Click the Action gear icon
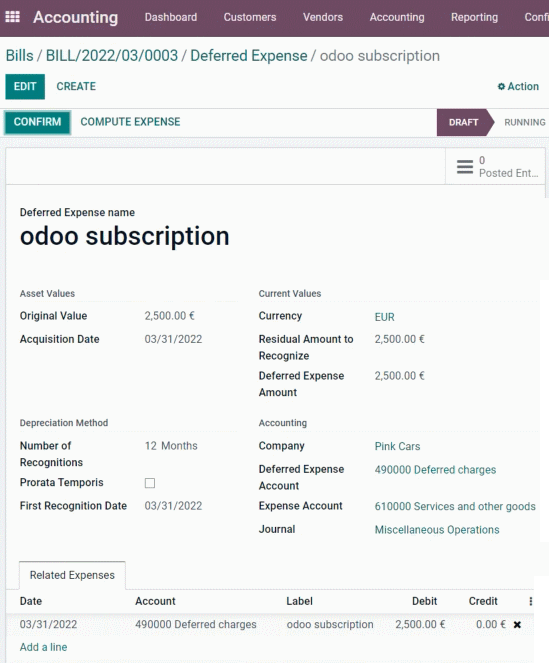The height and width of the screenshot is (663, 549). pos(501,86)
